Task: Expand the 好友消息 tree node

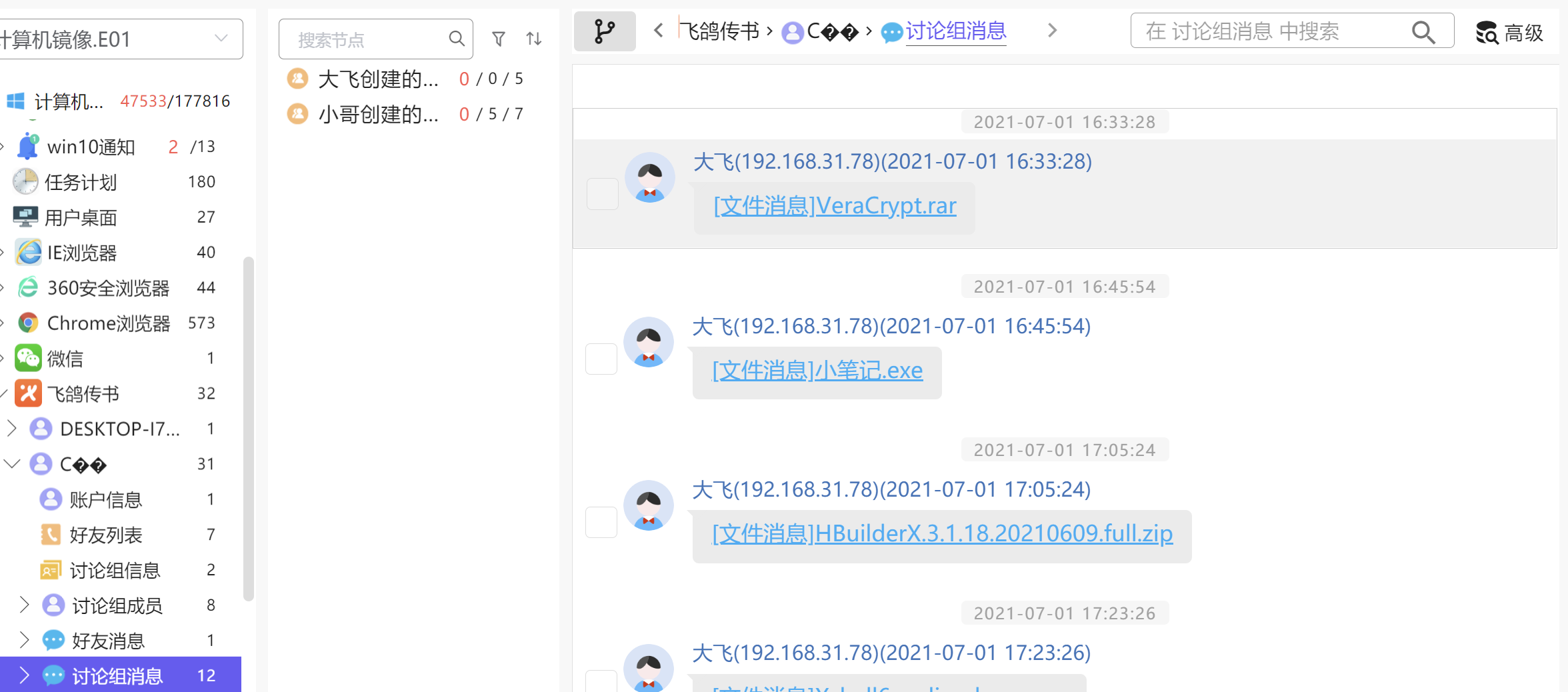Action: click(x=25, y=640)
